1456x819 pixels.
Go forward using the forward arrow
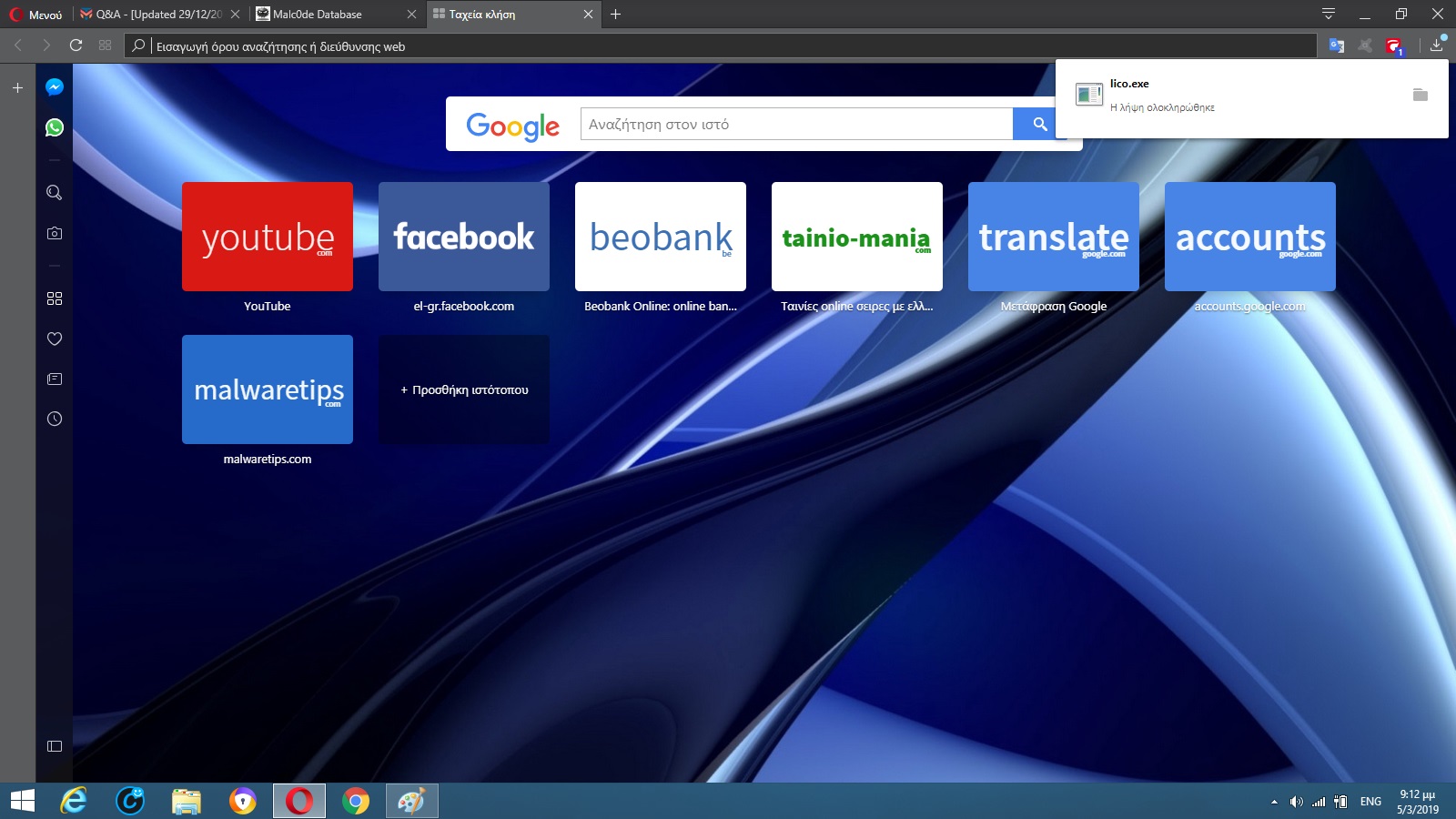click(x=46, y=45)
